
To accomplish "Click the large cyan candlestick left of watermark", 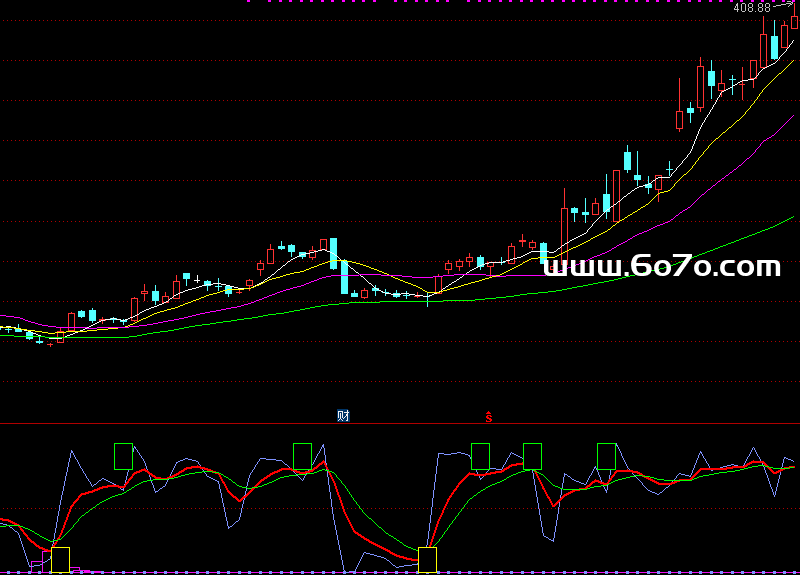I will tap(544, 253).
